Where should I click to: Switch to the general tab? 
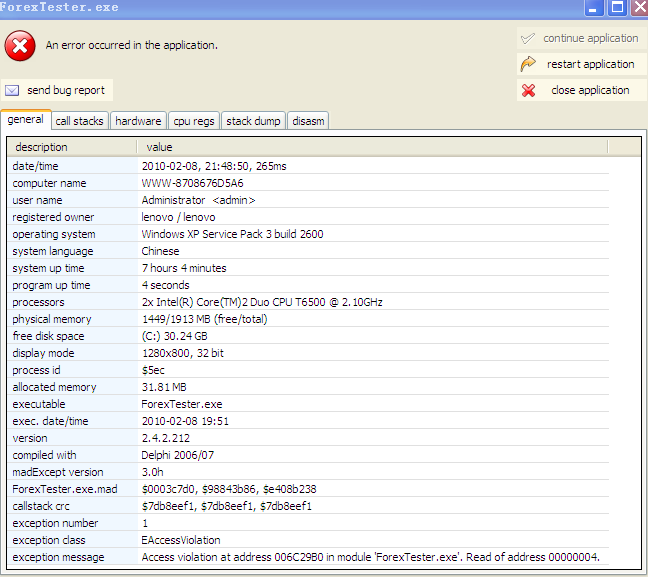pos(26,119)
